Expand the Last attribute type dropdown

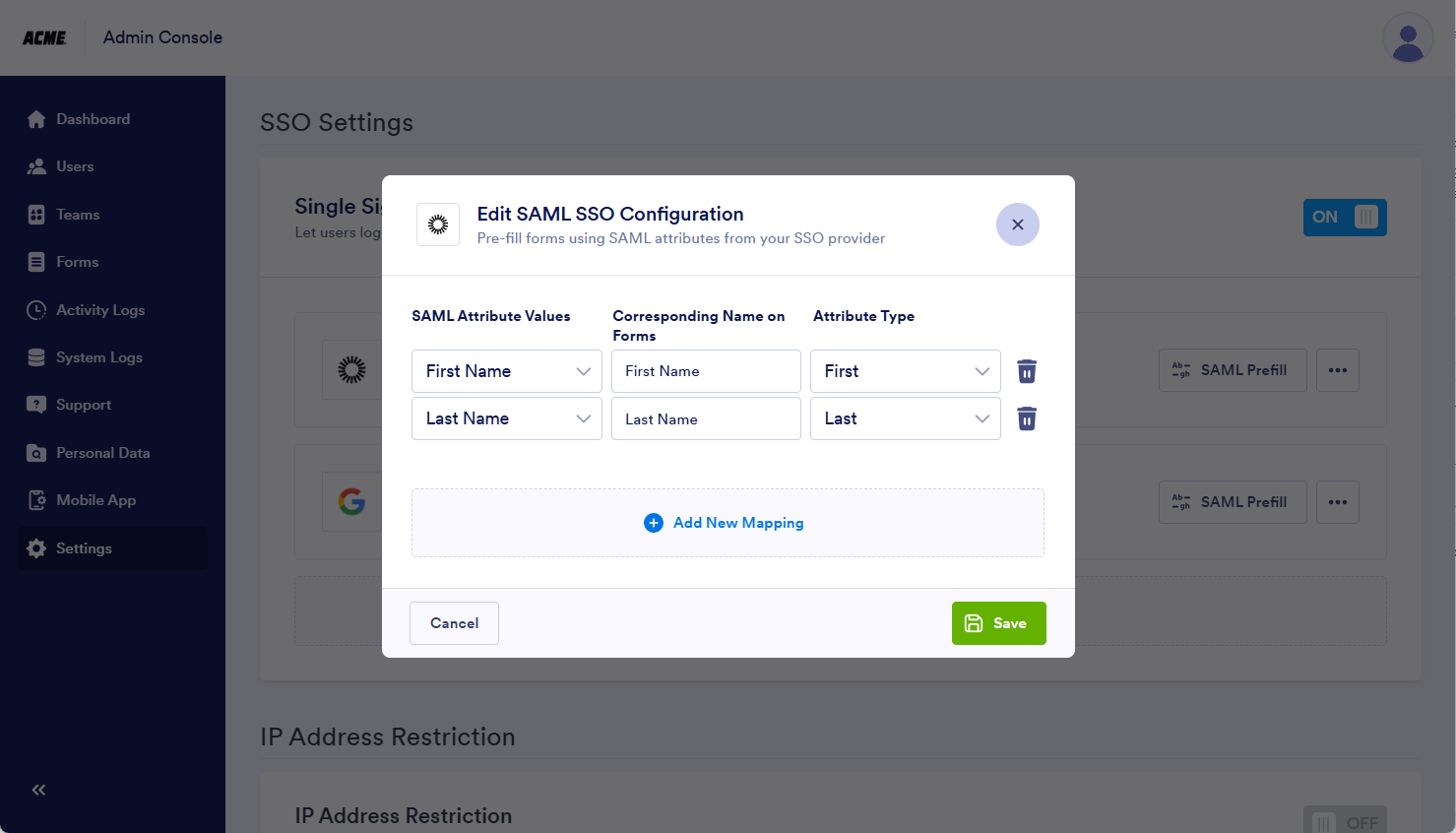coord(905,418)
